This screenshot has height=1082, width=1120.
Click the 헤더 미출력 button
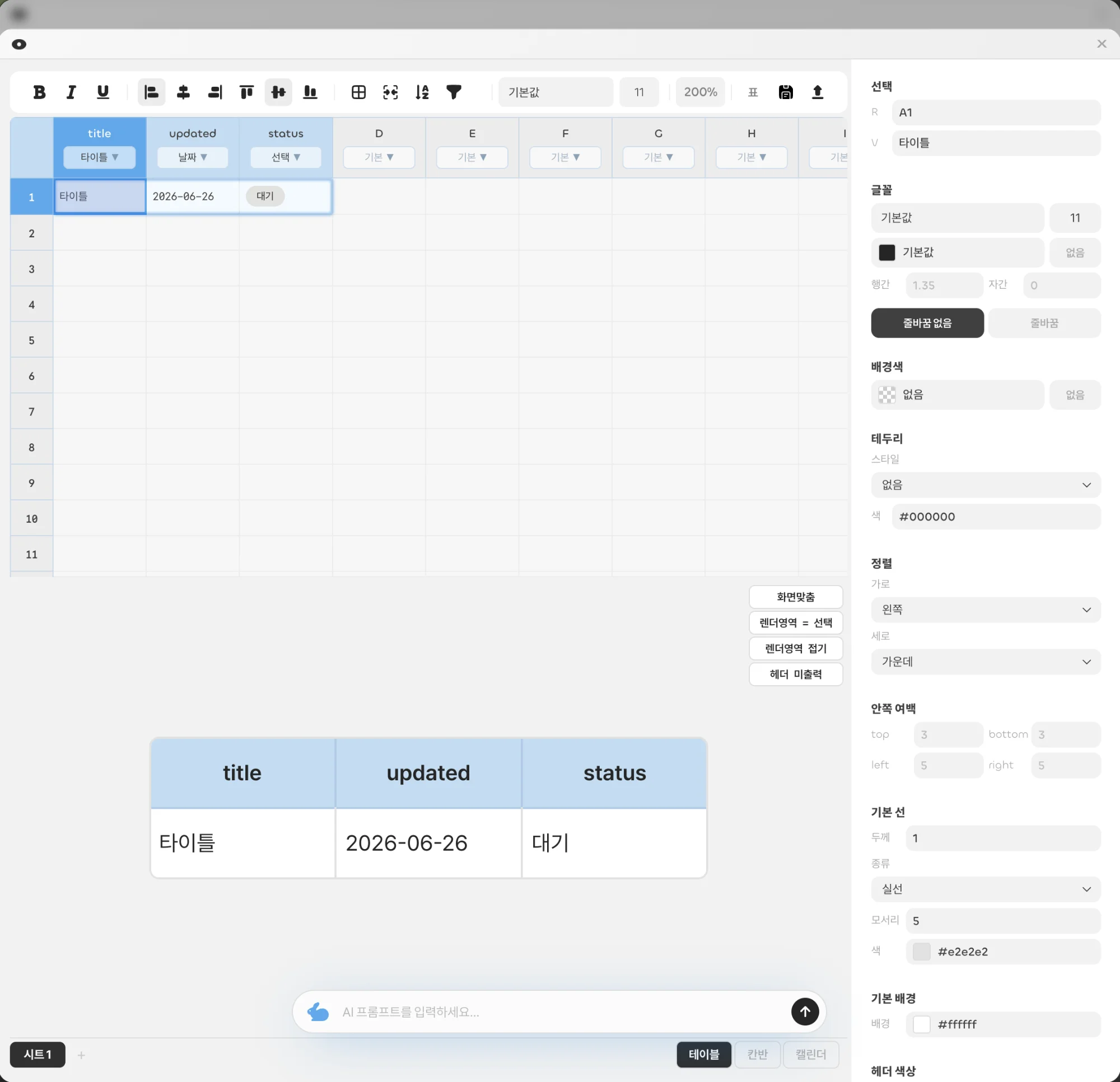[795, 674]
